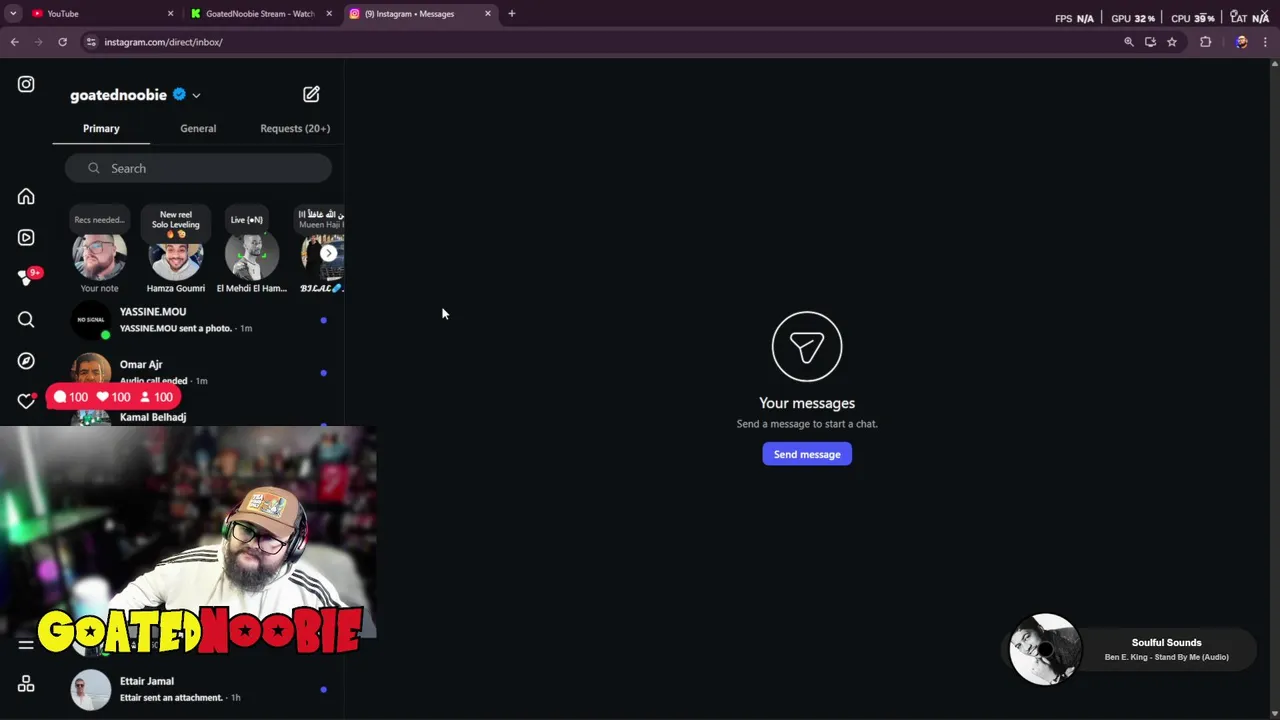Open the zoom magnifier icon in address bar
The width and height of the screenshot is (1280, 720).
(x=1129, y=42)
